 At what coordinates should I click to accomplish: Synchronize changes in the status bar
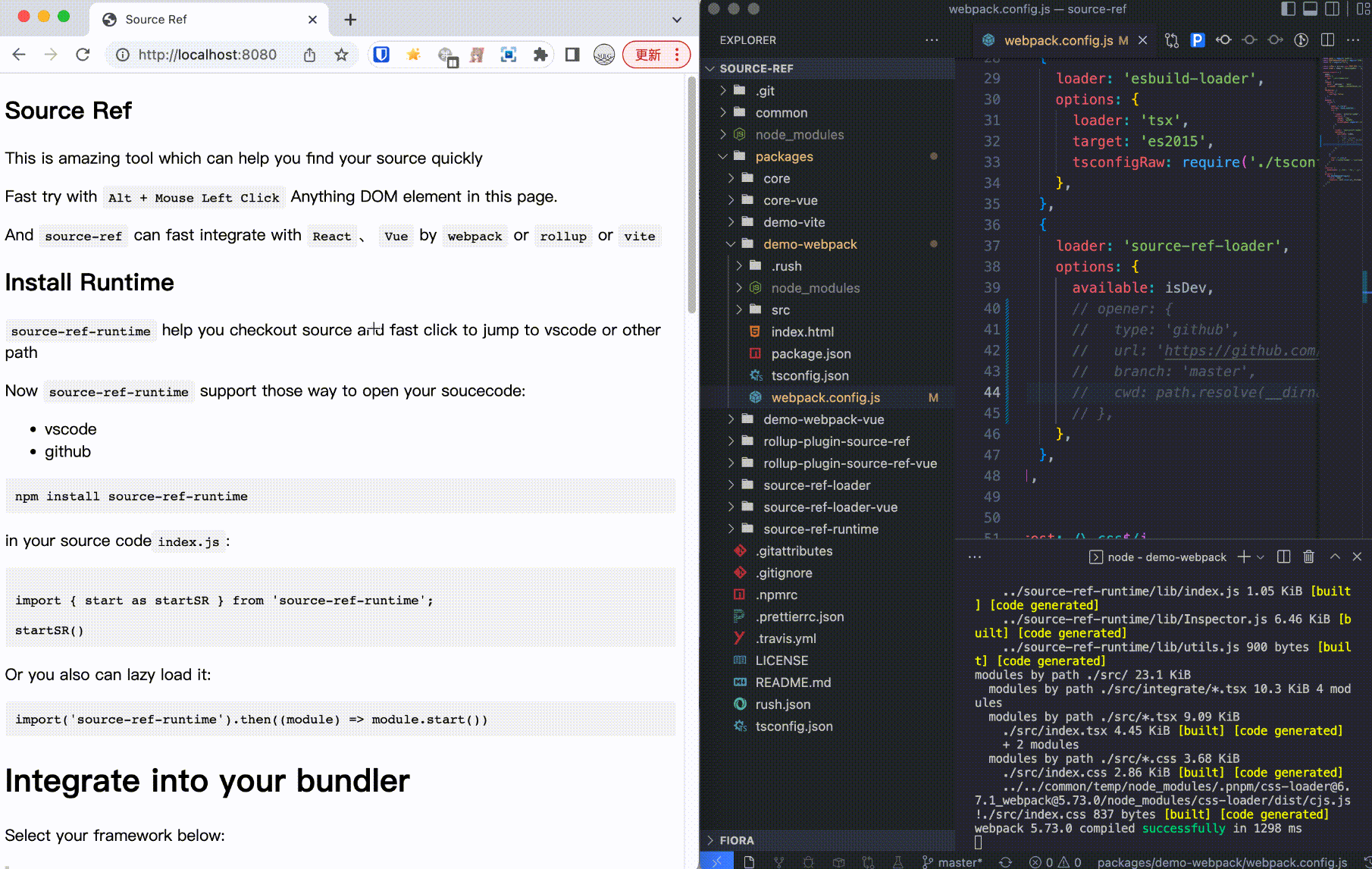pos(1005,861)
